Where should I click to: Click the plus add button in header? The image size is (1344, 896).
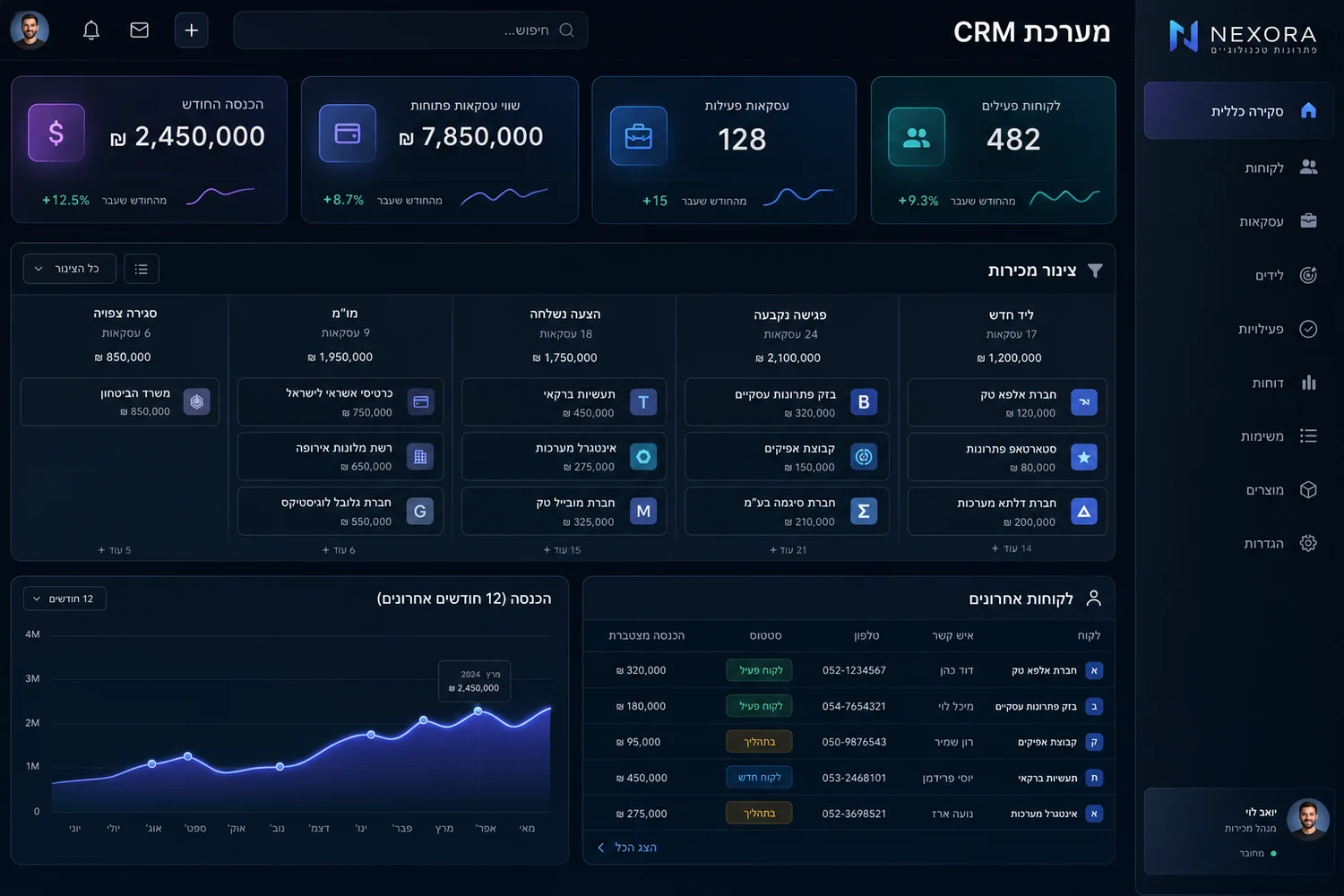coord(191,30)
